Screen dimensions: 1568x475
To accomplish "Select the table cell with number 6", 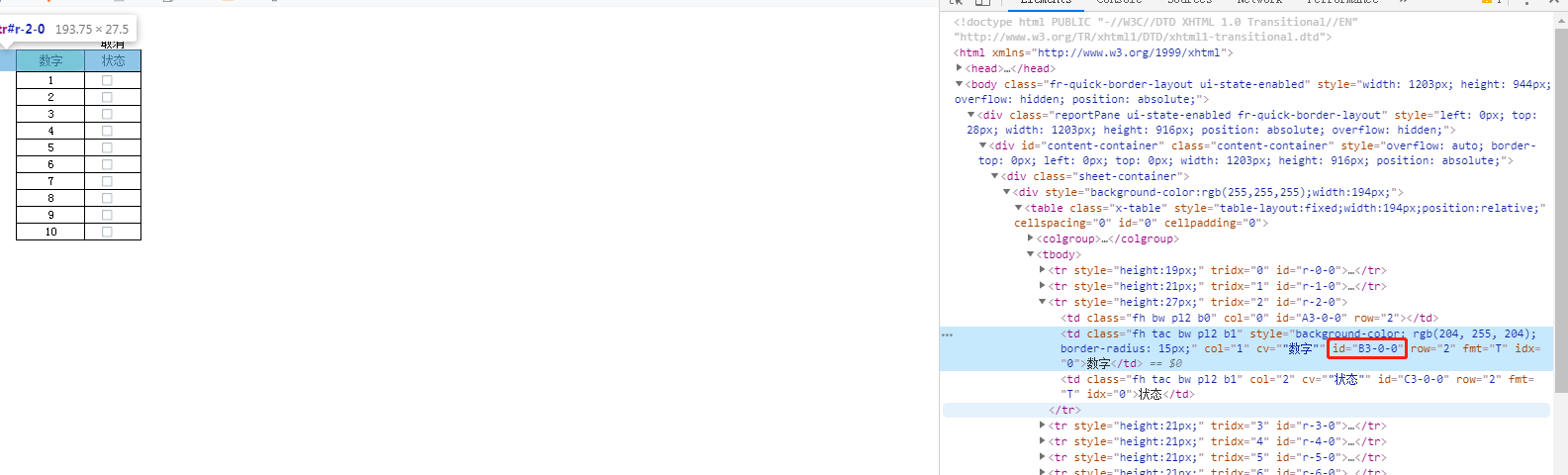I will tap(50, 164).
